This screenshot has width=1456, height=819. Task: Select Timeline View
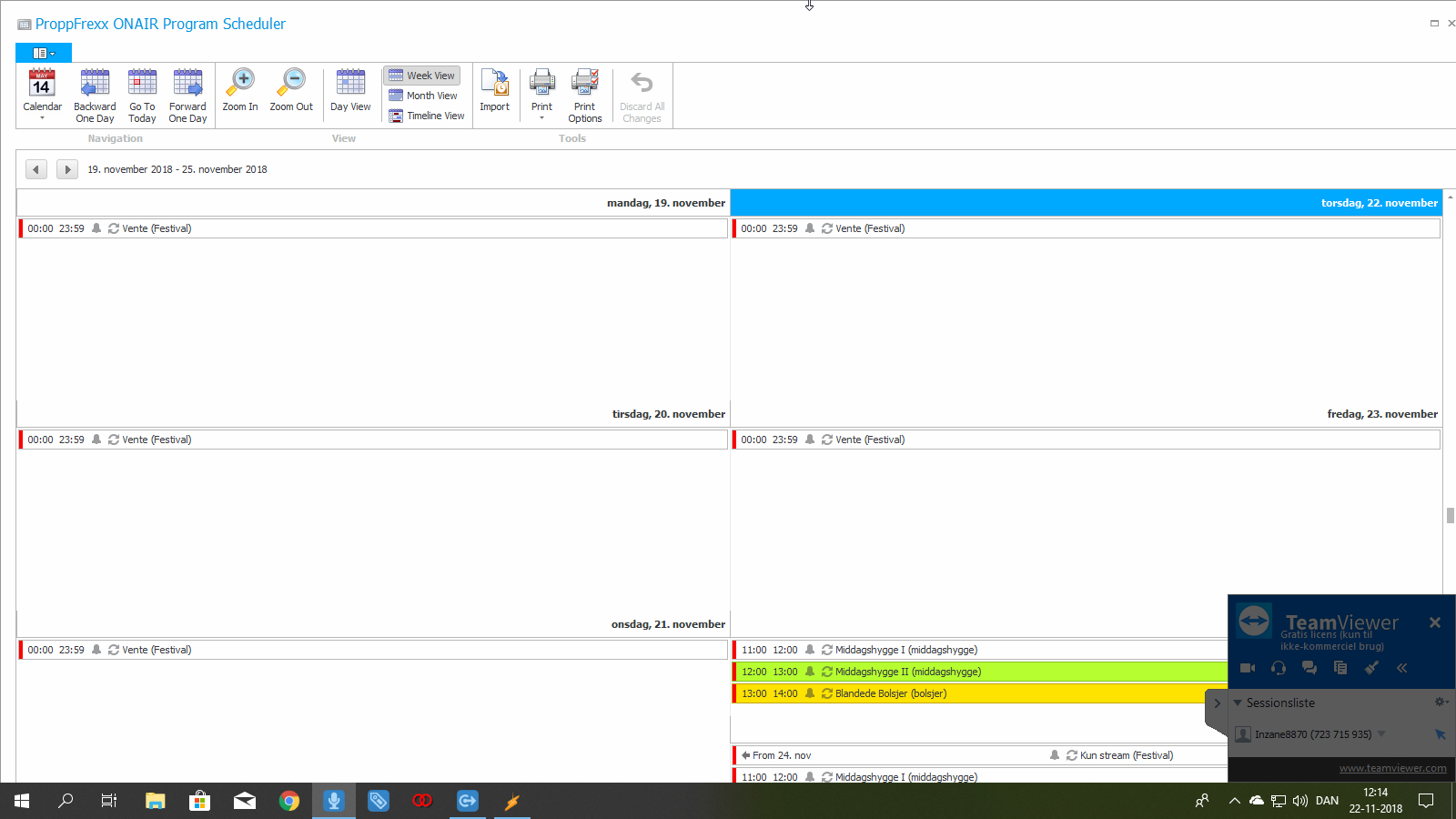coord(427,116)
